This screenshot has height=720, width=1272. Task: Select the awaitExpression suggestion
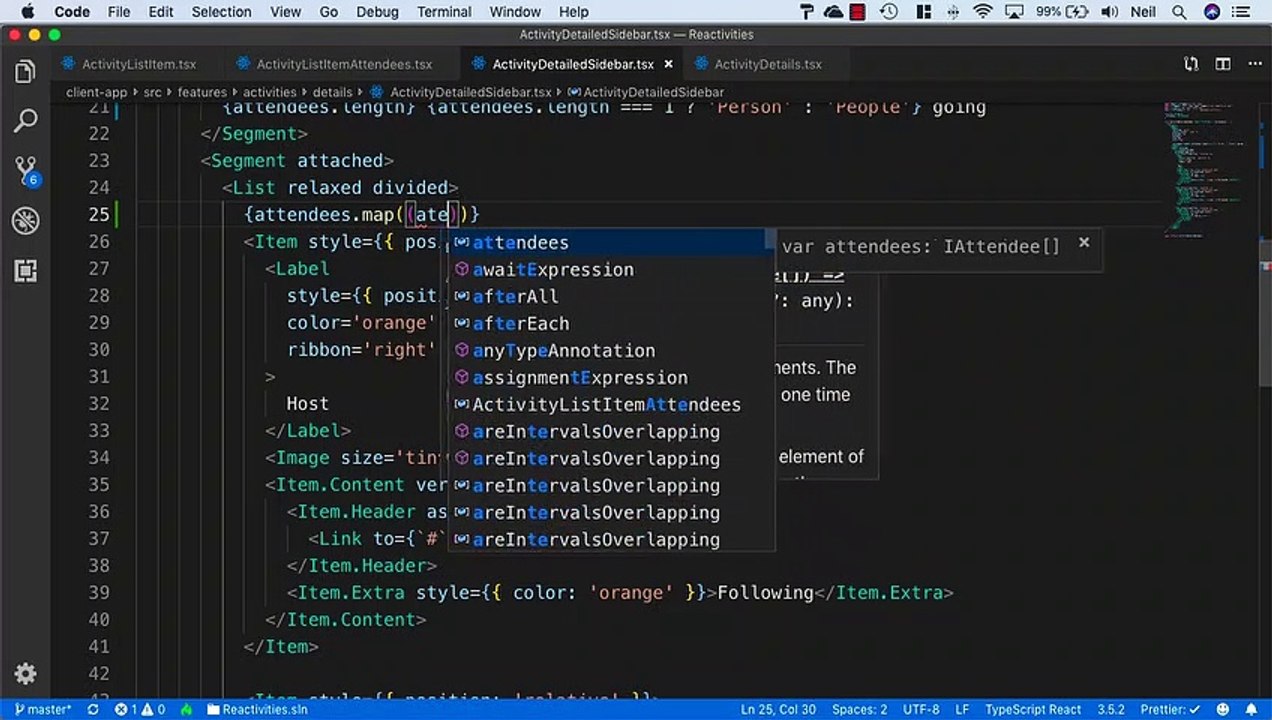(610, 270)
